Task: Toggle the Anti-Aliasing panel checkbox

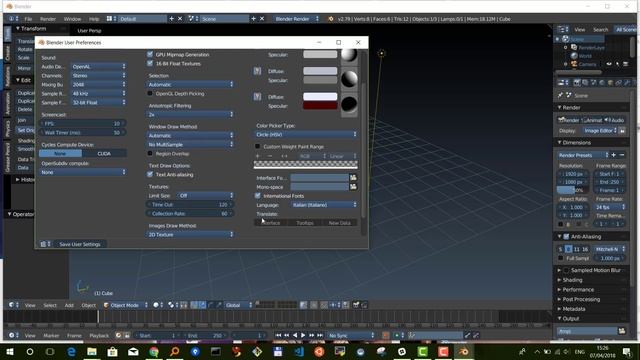Action: click(566, 236)
